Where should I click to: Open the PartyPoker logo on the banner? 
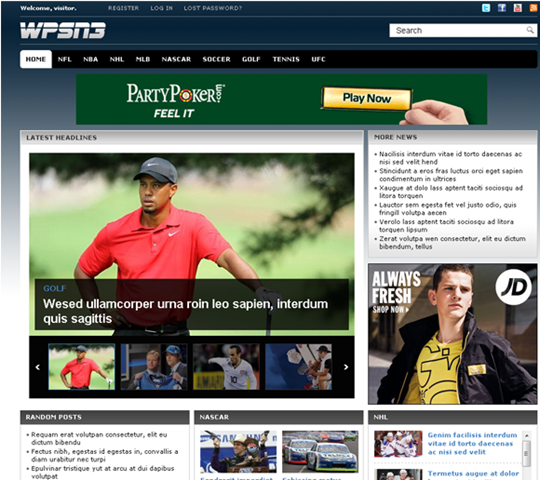[175, 93]
